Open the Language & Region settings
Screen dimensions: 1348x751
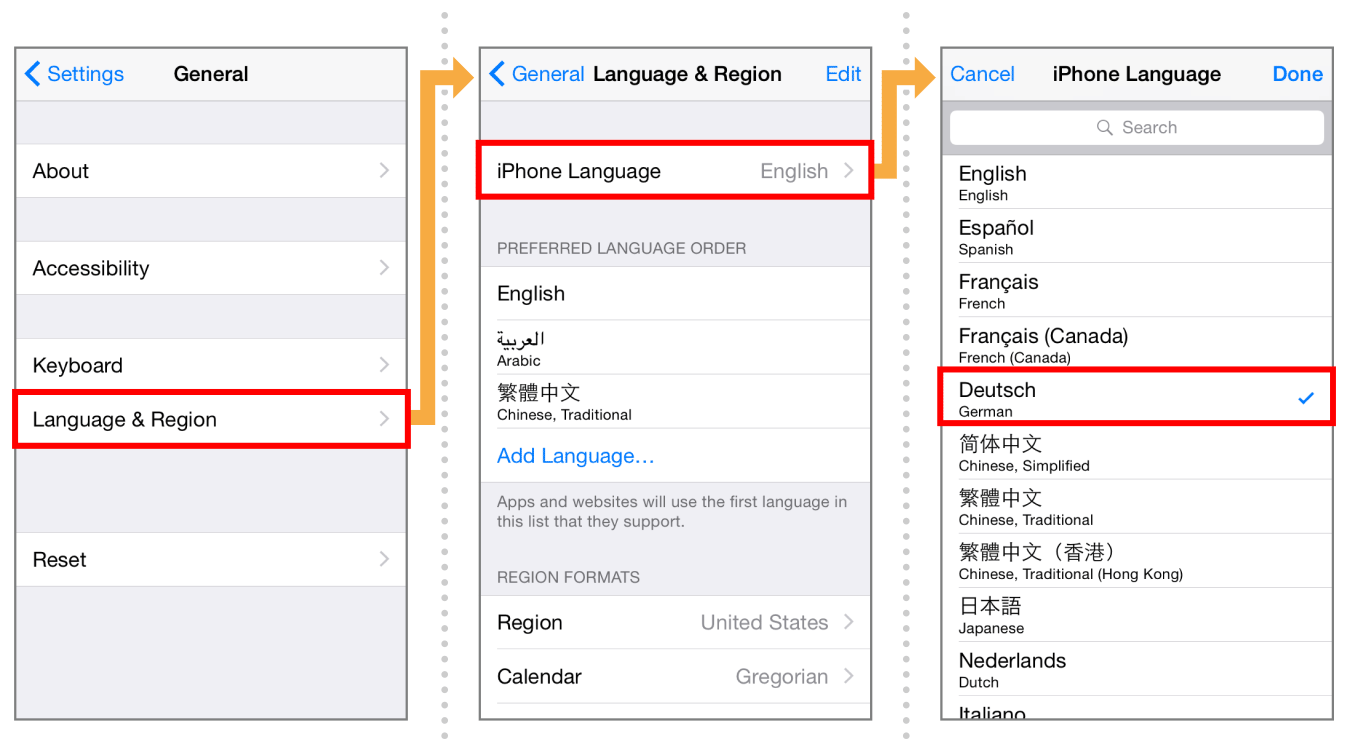point(210,419)
